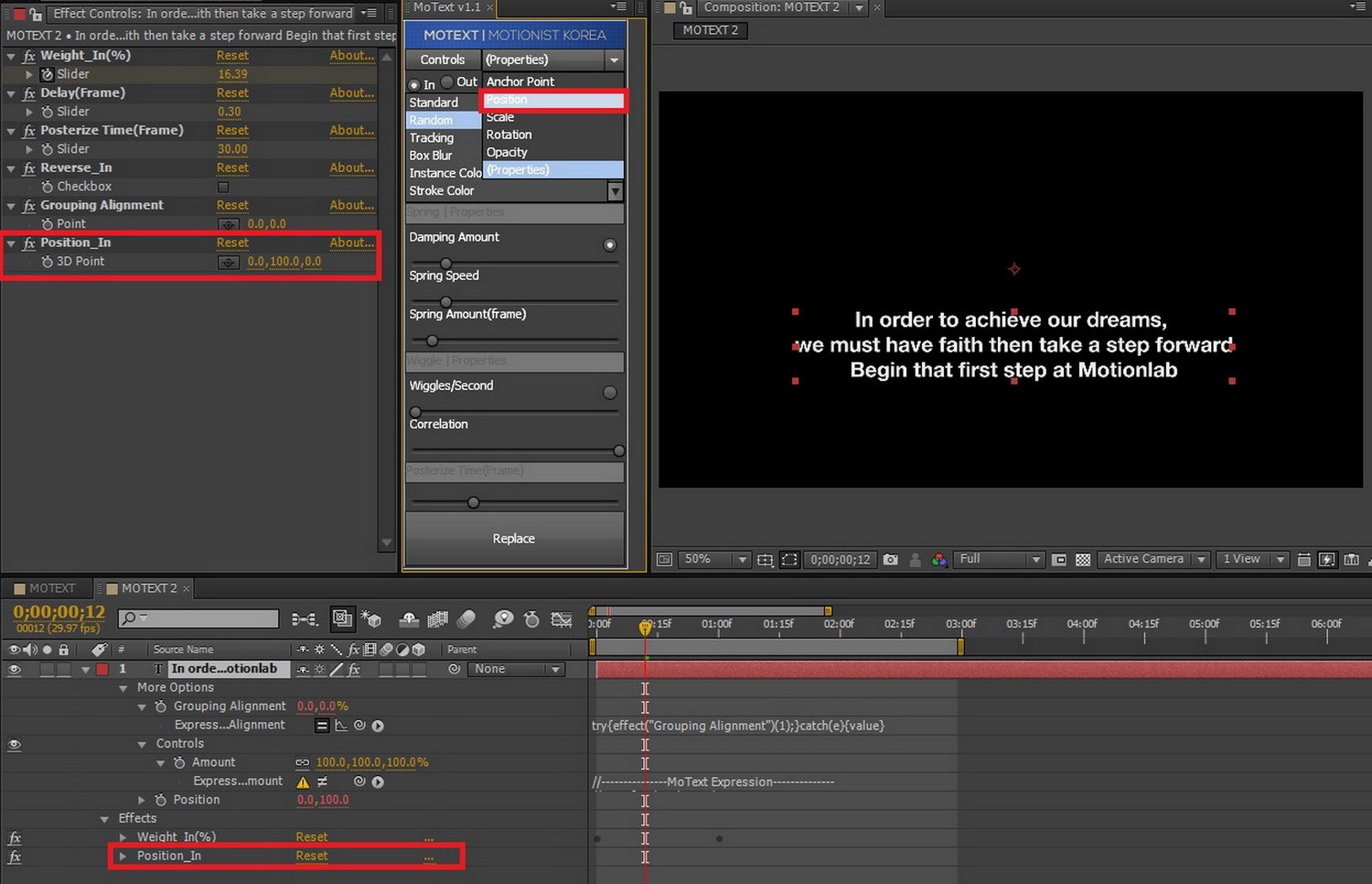This screenshot has height=884, width=1372.
Task: Open the Parent None dropdown for layer
Action: (x=517, y=669)
